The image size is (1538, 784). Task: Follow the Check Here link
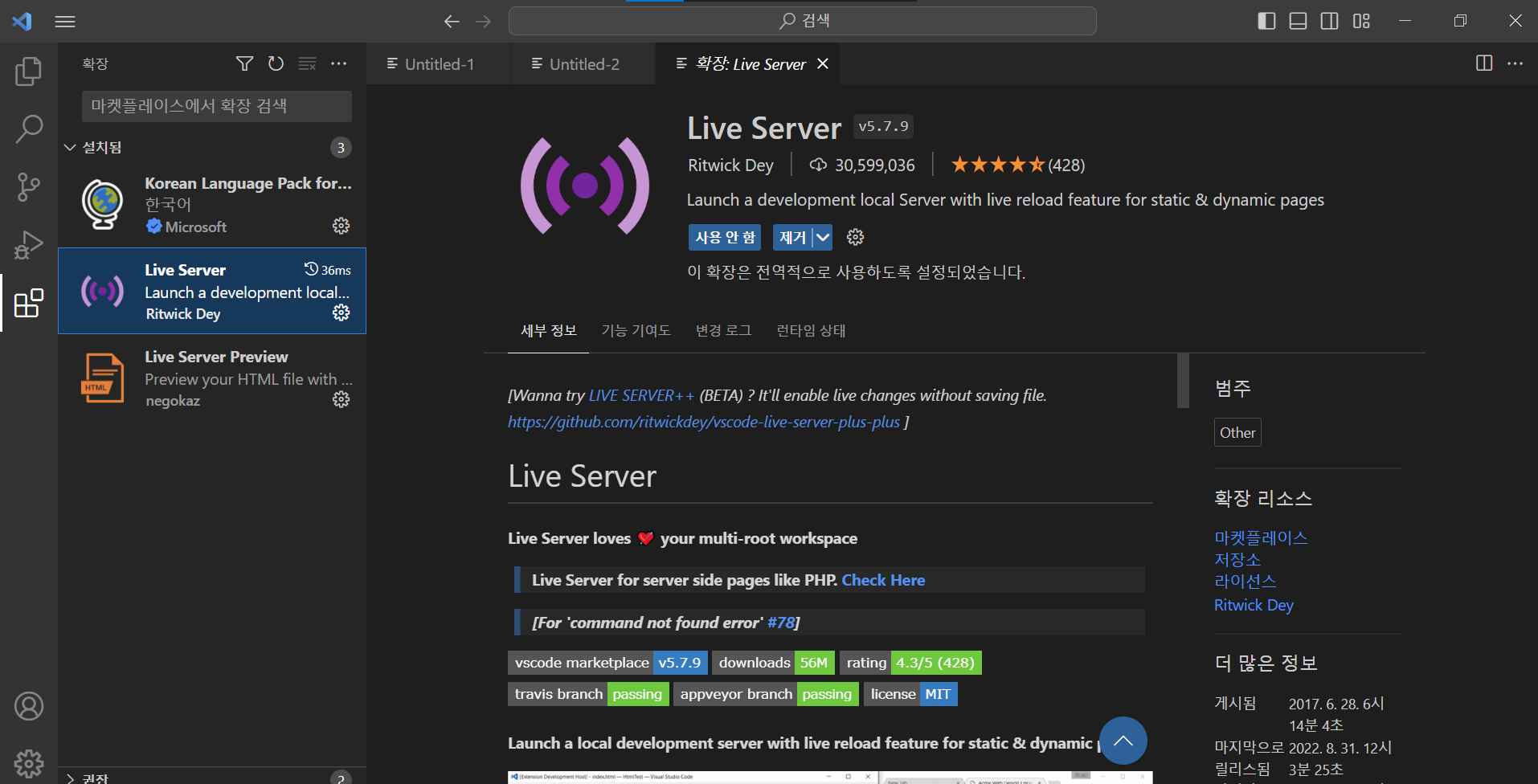(883, 580)
